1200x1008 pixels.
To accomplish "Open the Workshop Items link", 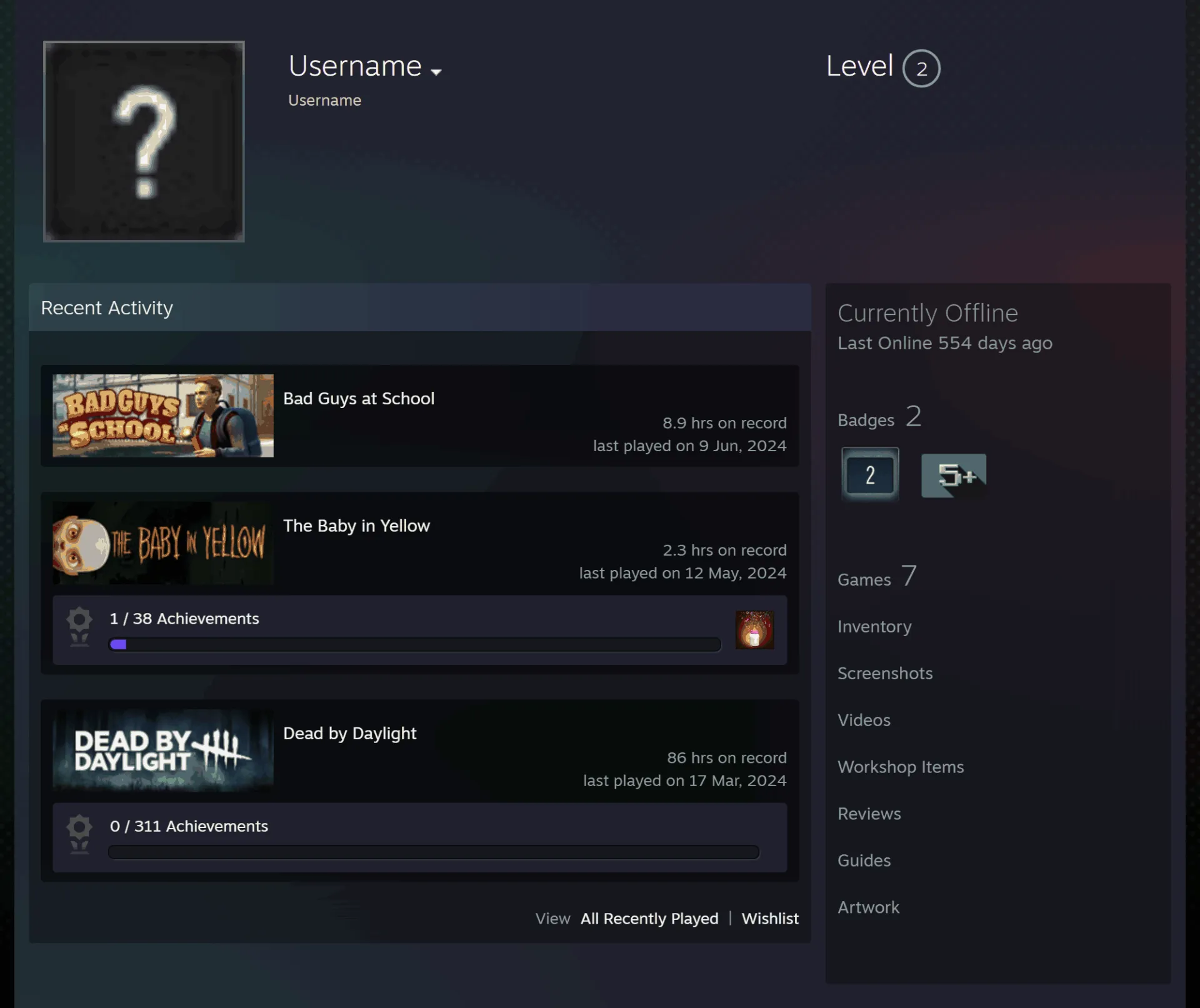I will (x=901, y=767).
